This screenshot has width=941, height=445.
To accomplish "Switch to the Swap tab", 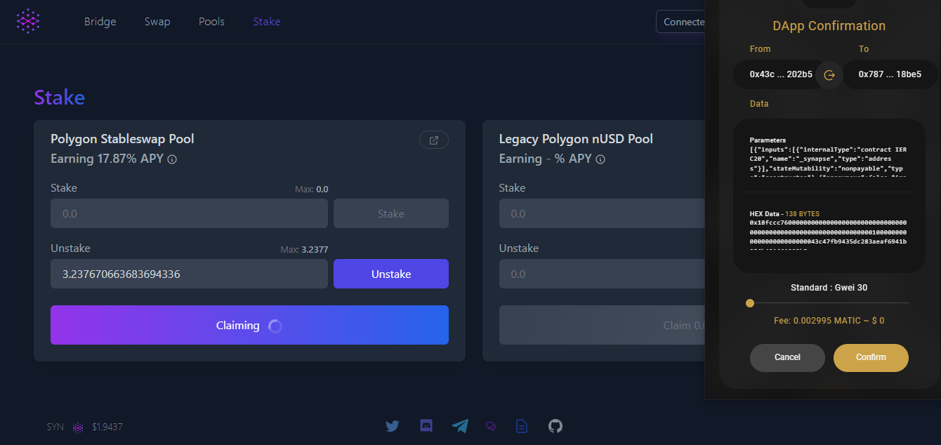I will [x=157, y=21].
